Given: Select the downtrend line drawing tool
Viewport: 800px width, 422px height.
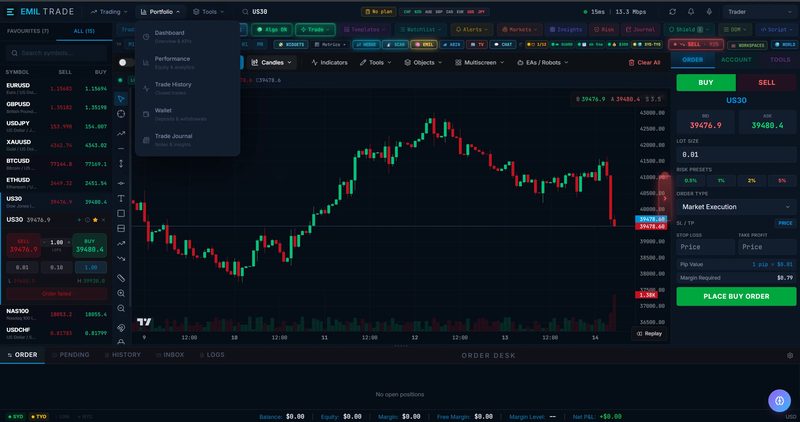Looking at the screenshot, I should [121, 259].
